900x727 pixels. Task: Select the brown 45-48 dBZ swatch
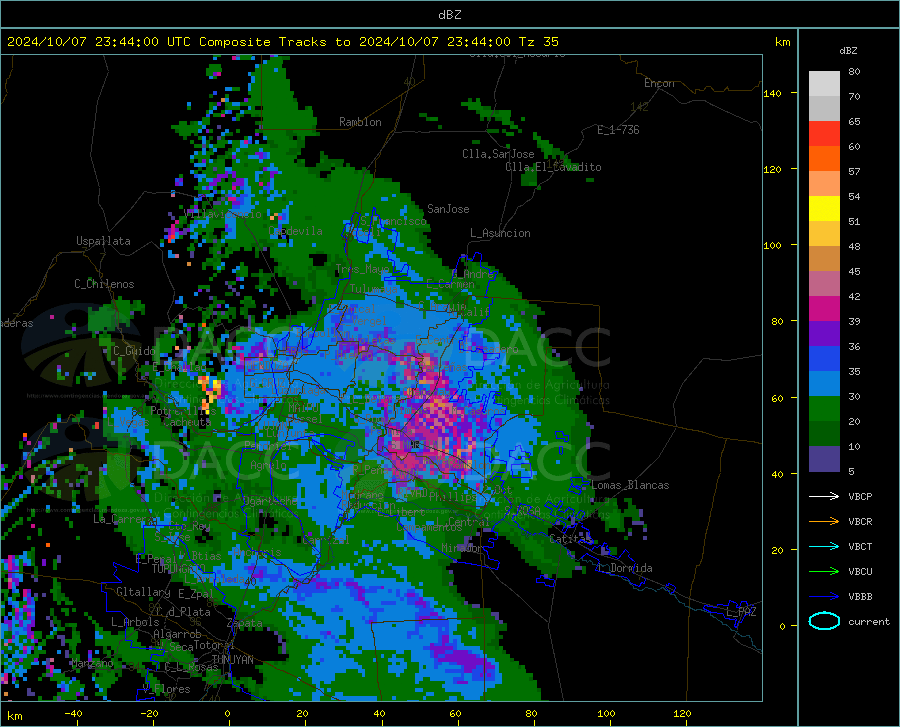[x=824, y=259]
